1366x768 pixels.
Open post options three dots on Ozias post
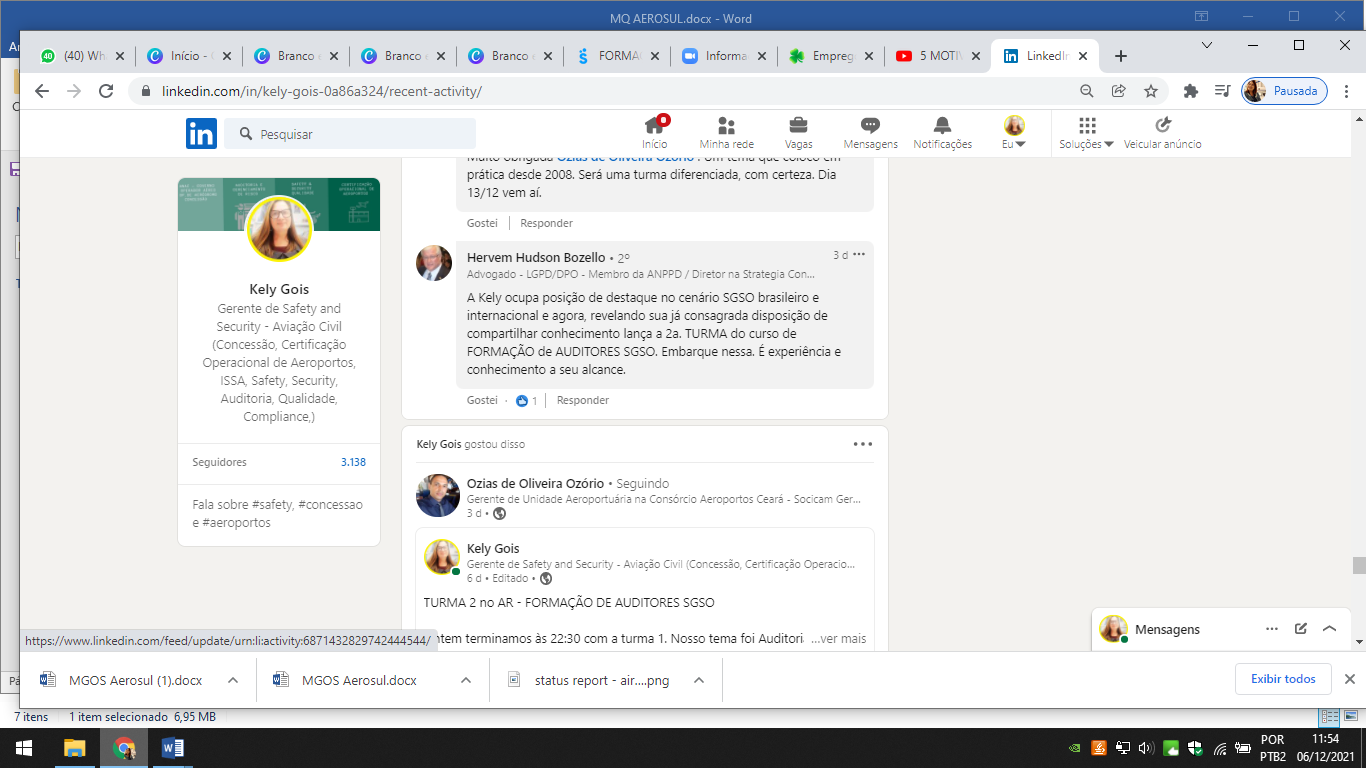[x=862, y=444]
